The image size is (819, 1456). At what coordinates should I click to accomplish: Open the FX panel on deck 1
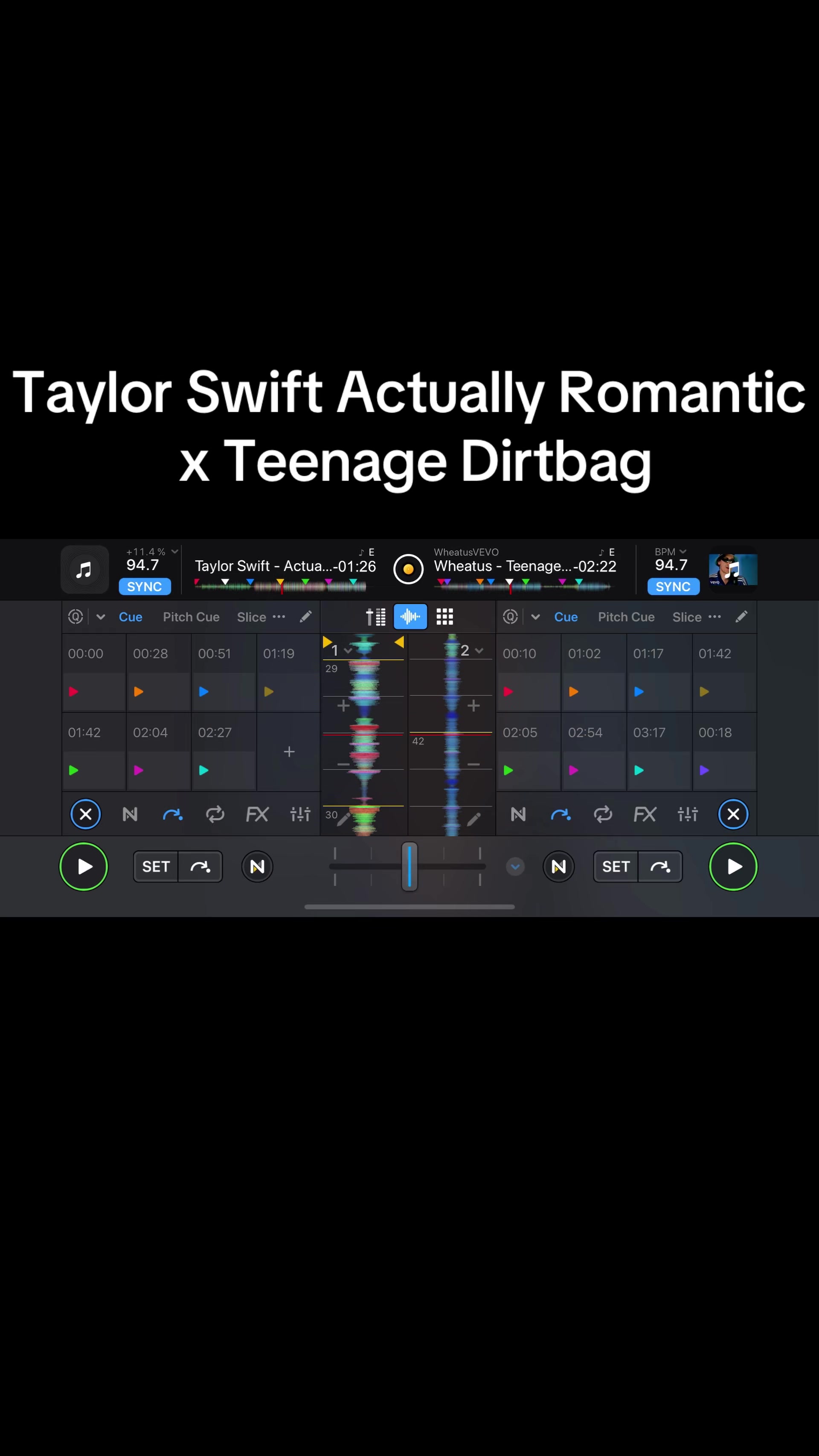(257, 814)
